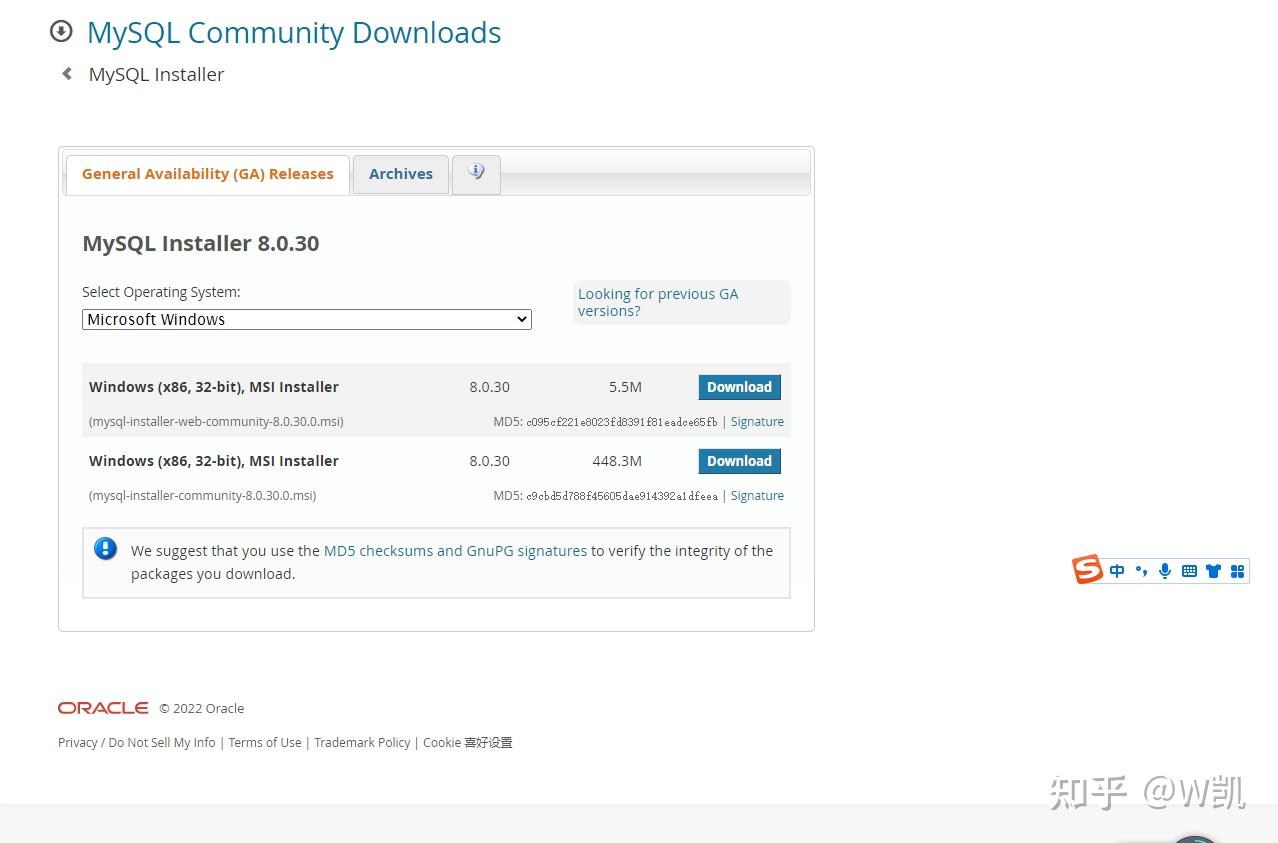The image size is (1278, 843).
Task: Click the blue info icon in suggestion box
Action: coord(106,549)
